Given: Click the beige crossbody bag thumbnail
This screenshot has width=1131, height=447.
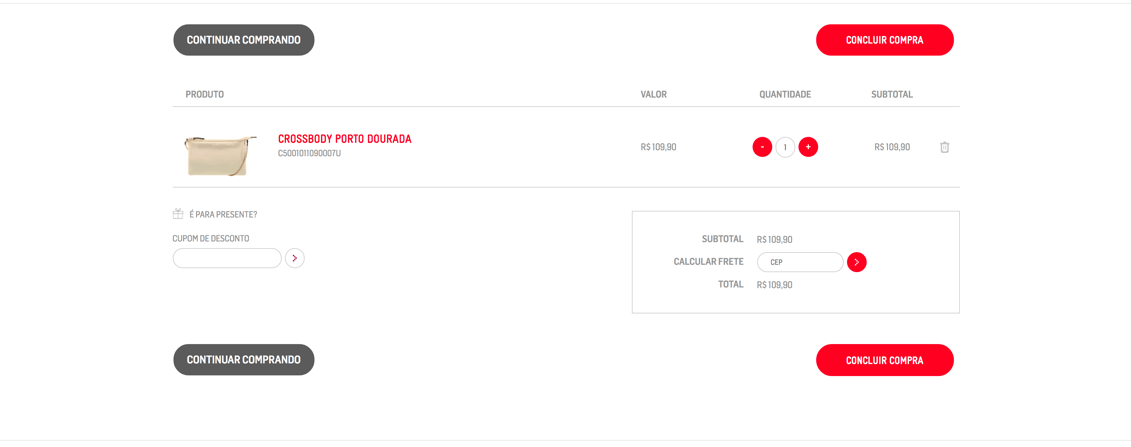Looking at the screenshot, I should pos(219,154).
